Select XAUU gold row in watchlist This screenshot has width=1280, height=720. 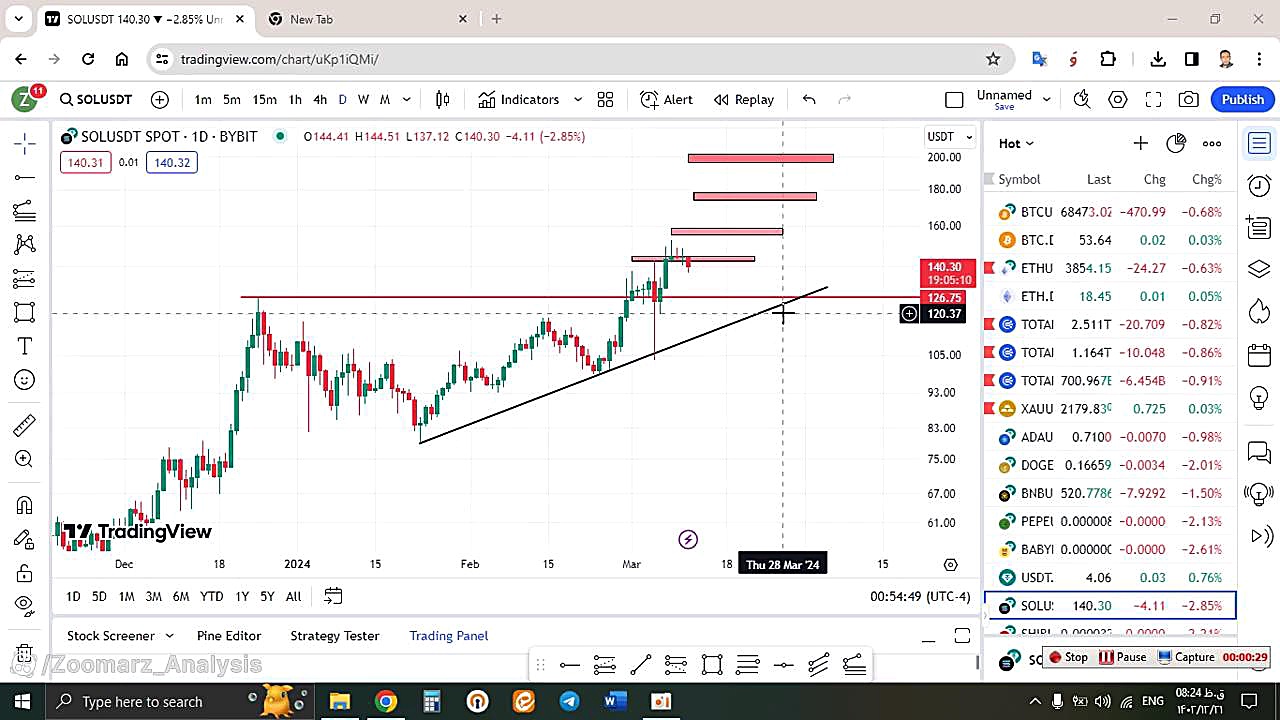[x=1110, y=409]
